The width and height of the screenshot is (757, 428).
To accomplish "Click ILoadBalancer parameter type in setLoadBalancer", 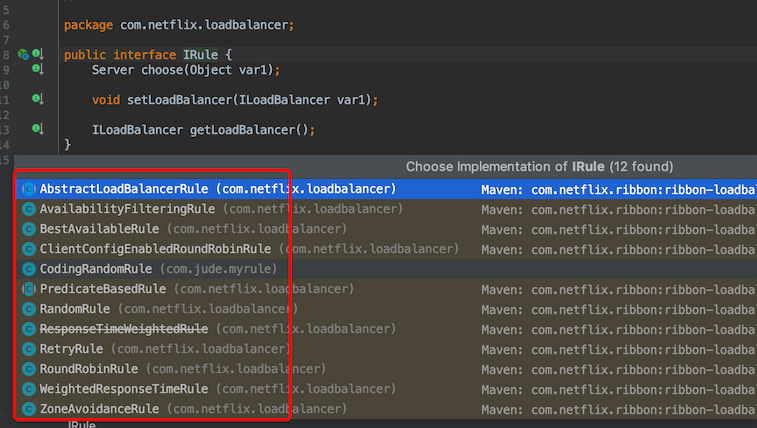I will [x=285, y=100].
